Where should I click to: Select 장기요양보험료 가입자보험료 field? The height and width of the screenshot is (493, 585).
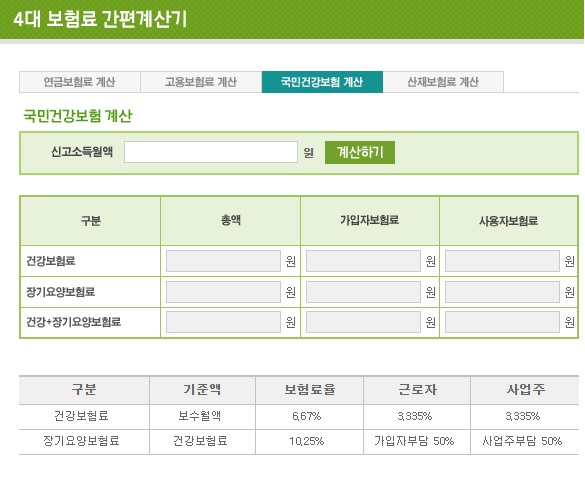[363, 292]
